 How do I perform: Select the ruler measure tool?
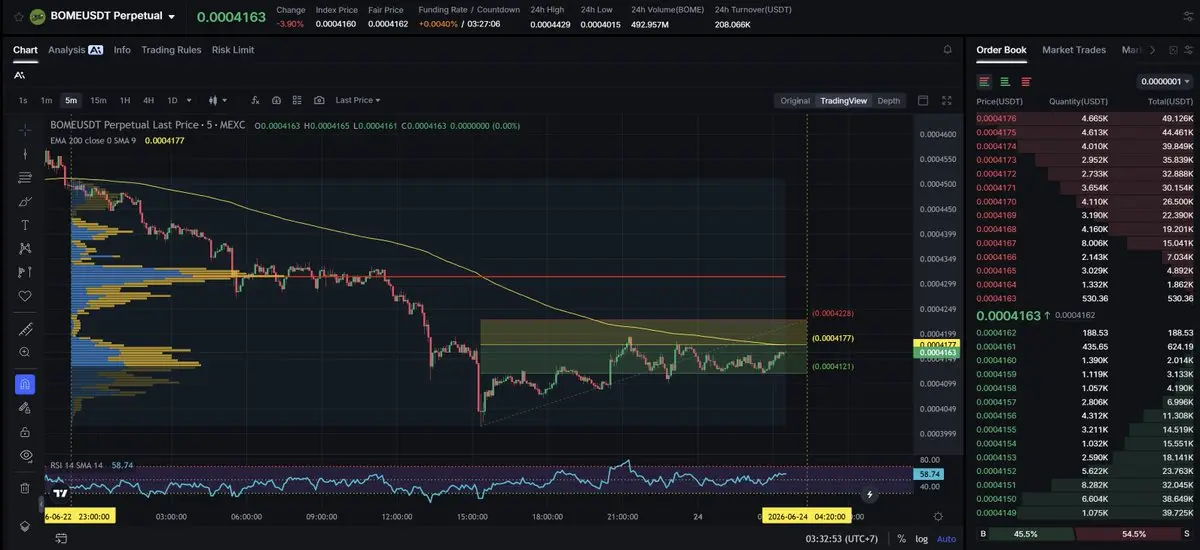coord(25,329)
